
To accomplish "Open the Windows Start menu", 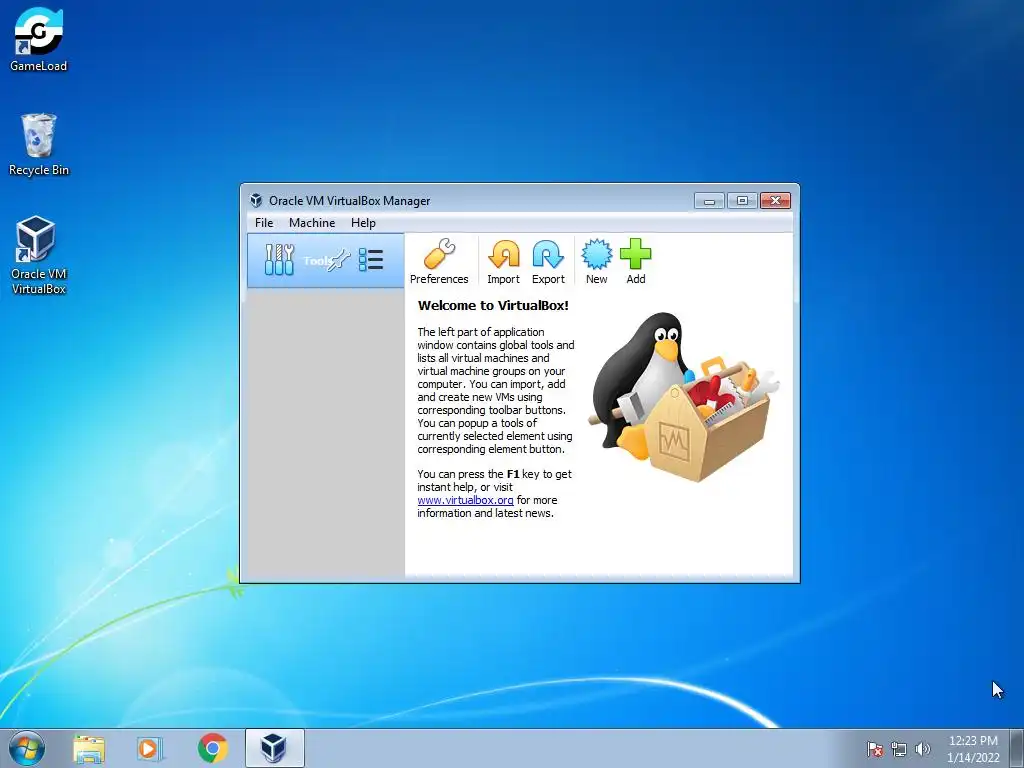I will [x=27, y=748].
